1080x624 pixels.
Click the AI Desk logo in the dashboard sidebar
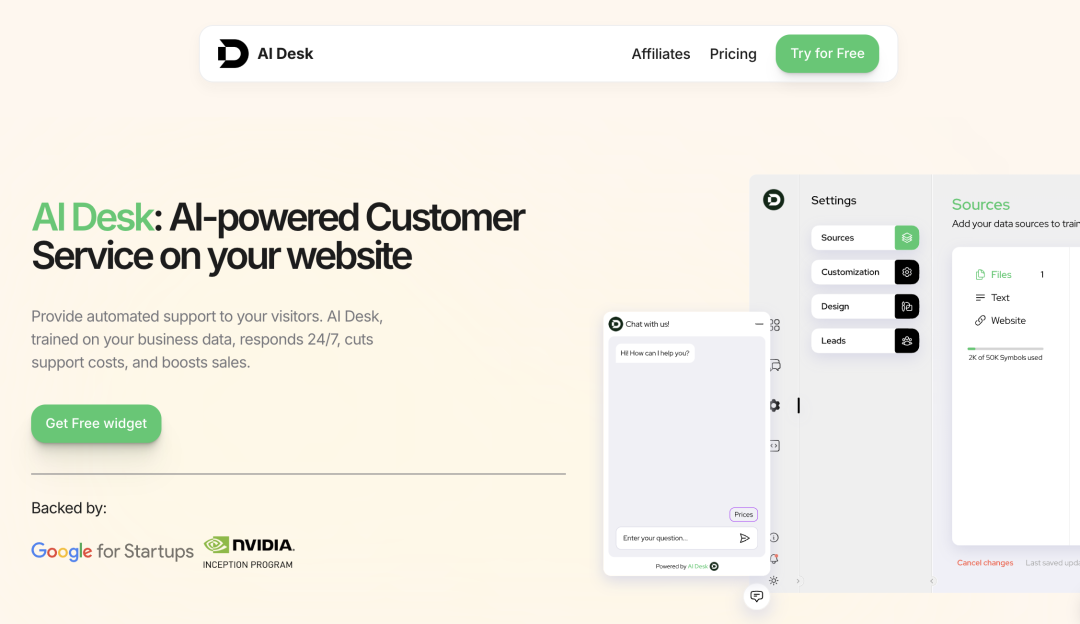(773, 200)
